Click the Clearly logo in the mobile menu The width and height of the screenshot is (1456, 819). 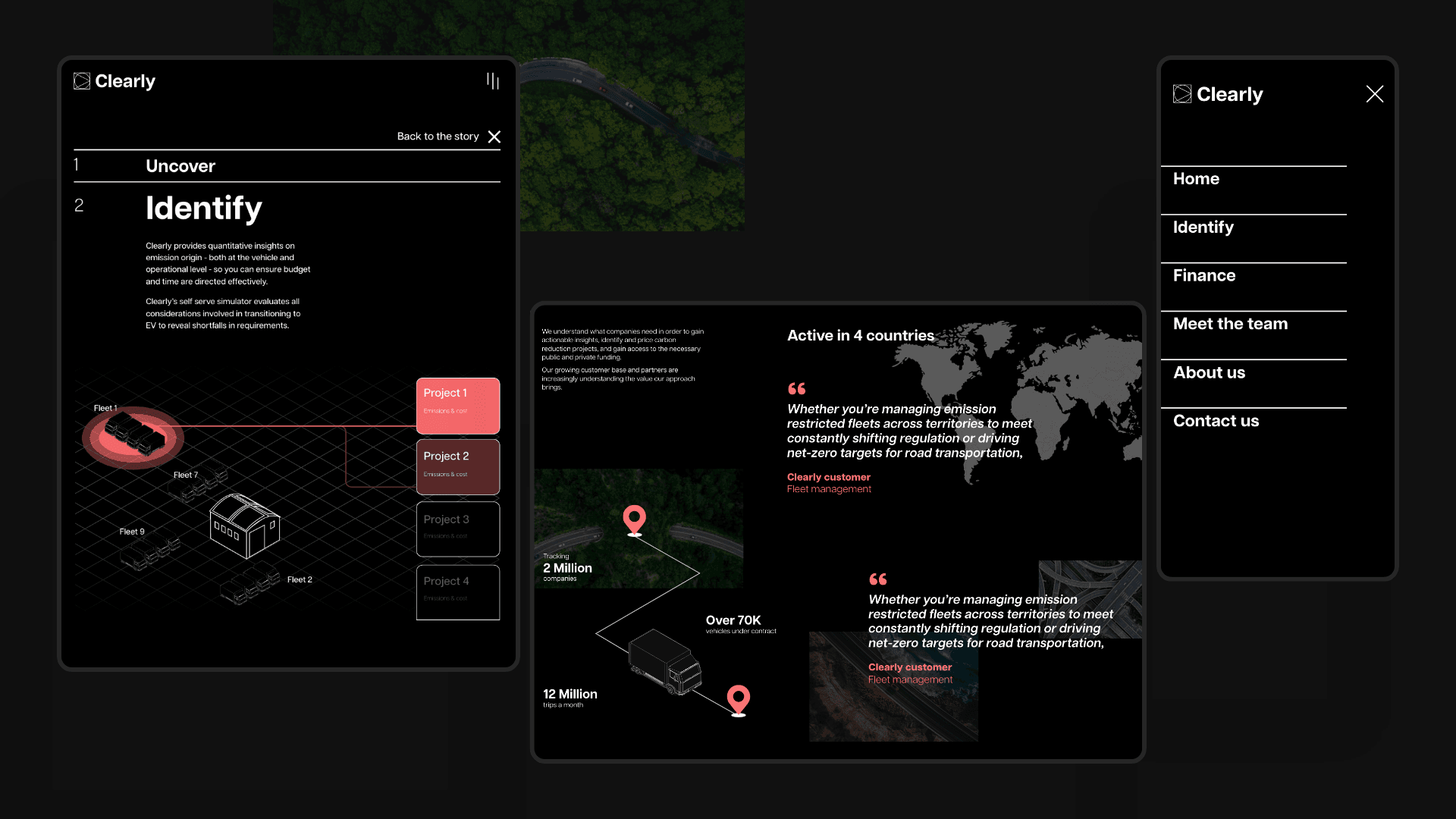[x=1218, y=94]
